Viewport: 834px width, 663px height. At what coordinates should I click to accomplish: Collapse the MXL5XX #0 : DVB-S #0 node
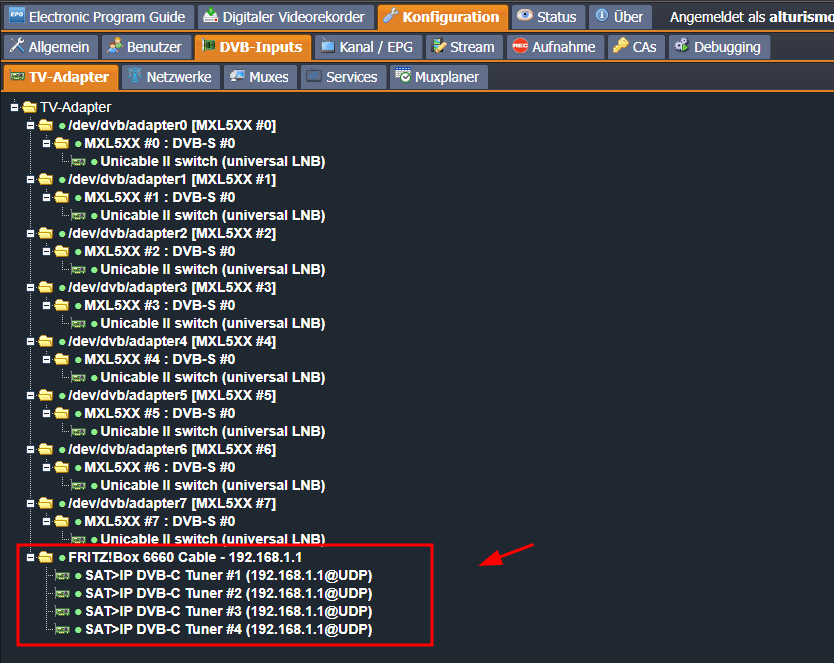click(x=46, y=144)
